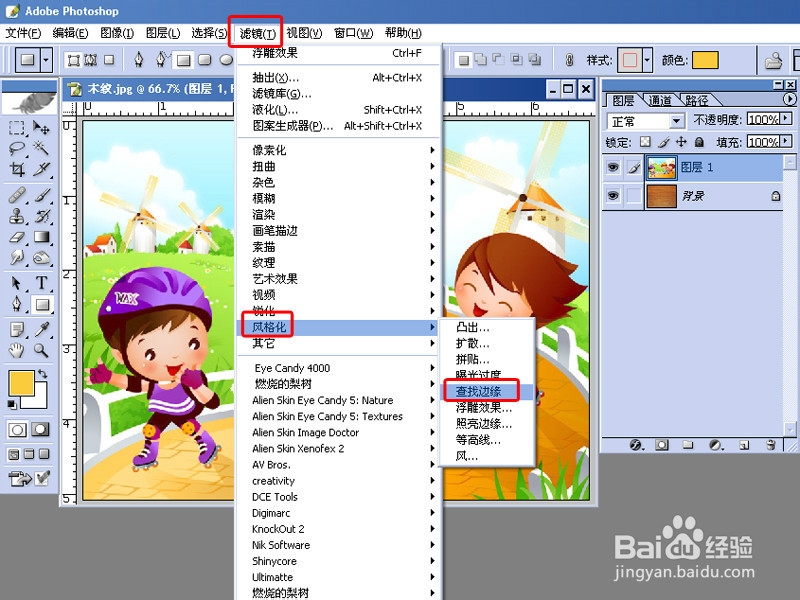
Task: Expand the 模糊 filter submenu
Action: pos(339,198)
